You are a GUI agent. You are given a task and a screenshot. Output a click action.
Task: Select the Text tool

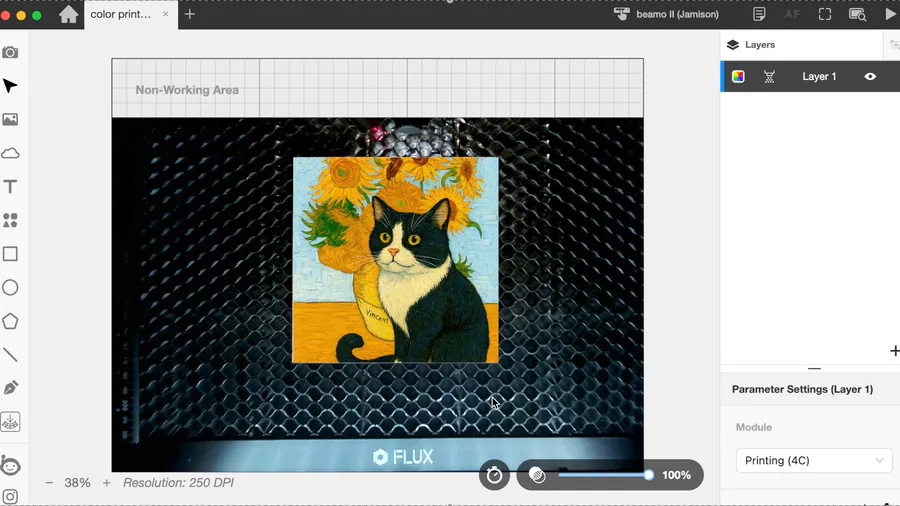coord(10,186)
